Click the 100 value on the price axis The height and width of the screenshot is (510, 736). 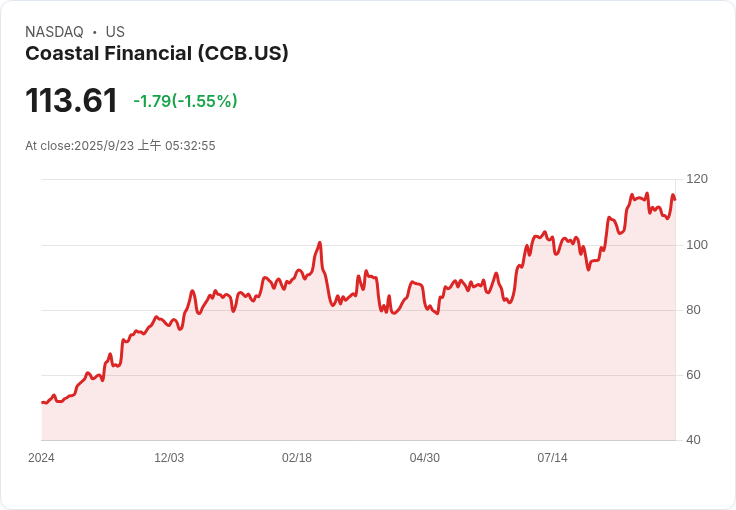pyautogui.click(x=697, y=245)
